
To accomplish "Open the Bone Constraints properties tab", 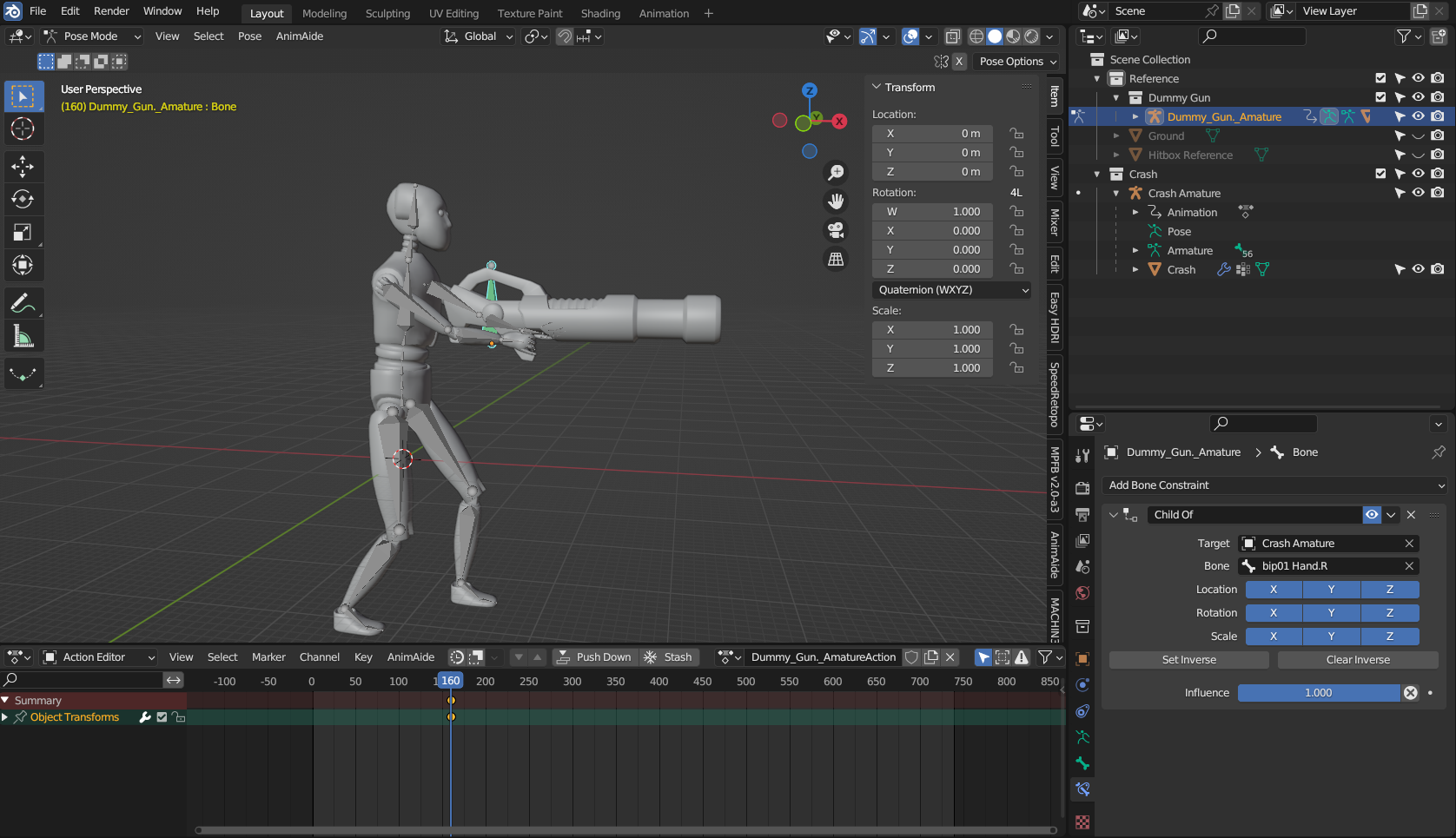I will click(x=1082, y=789).
